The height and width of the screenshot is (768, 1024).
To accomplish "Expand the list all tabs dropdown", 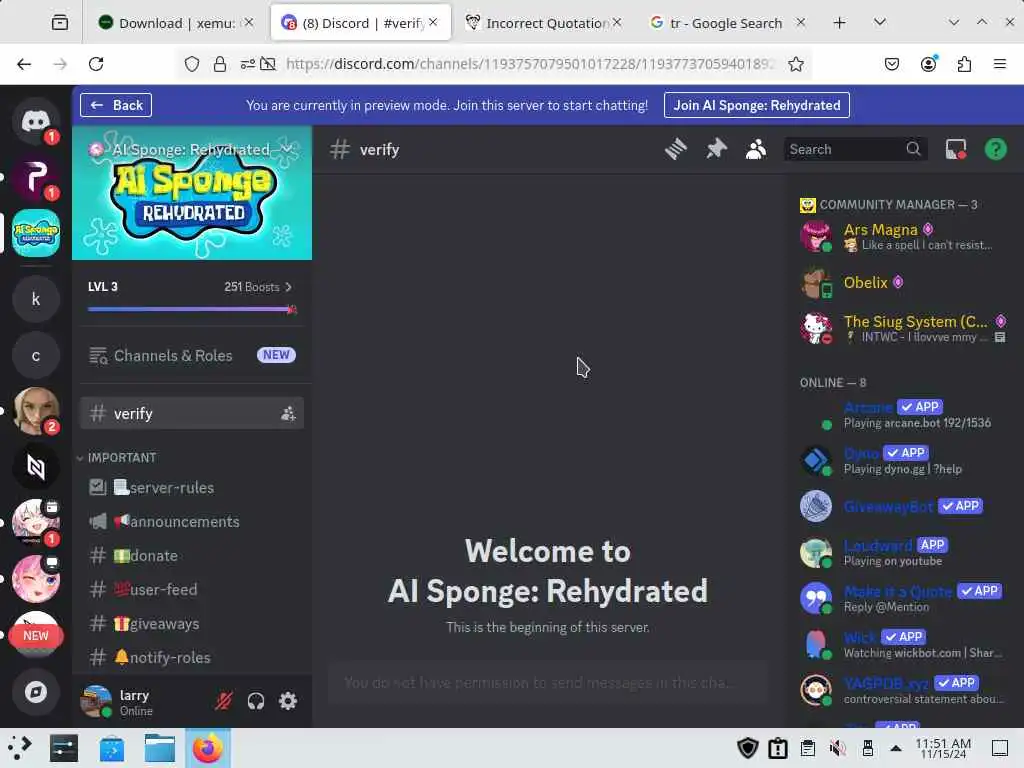I will coord(880,23).
